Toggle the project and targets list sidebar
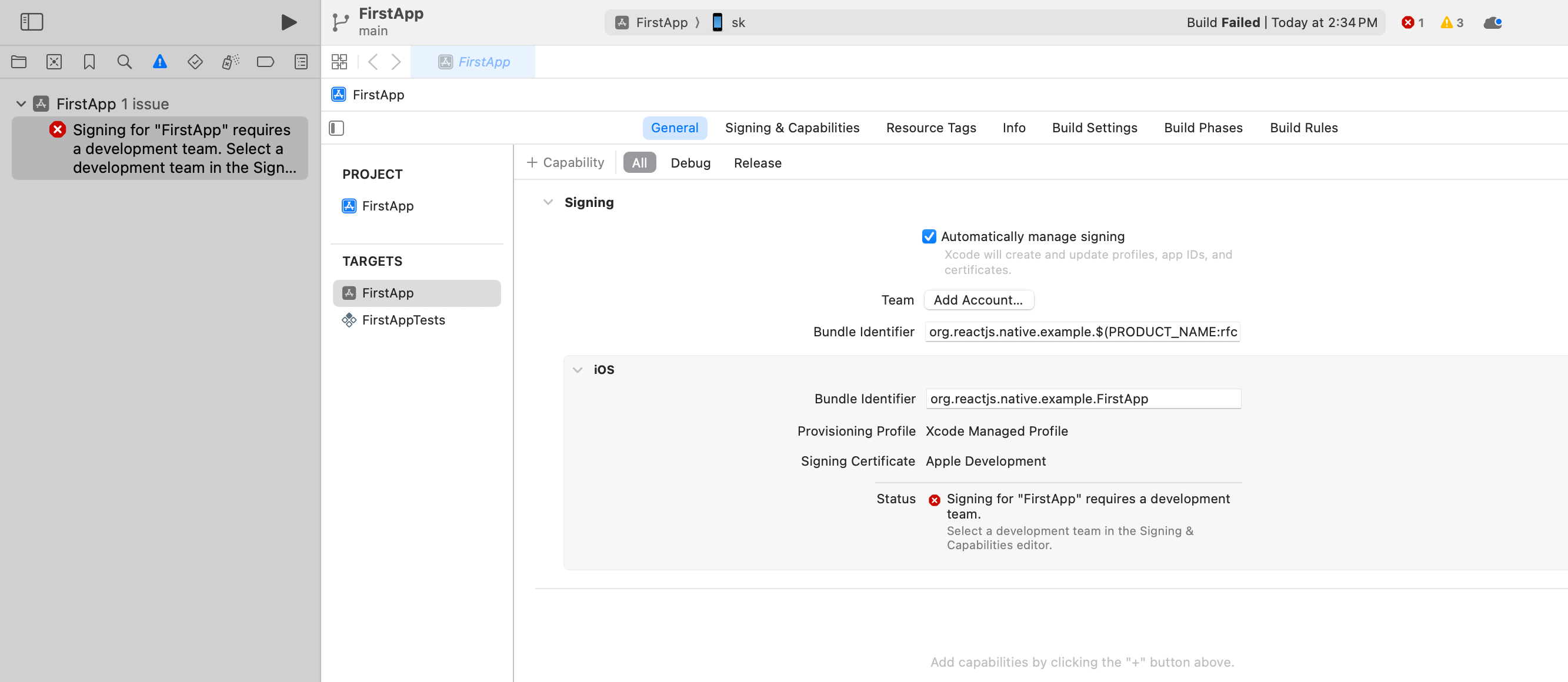Screen dimensions: 1568x682 [336, 128]
